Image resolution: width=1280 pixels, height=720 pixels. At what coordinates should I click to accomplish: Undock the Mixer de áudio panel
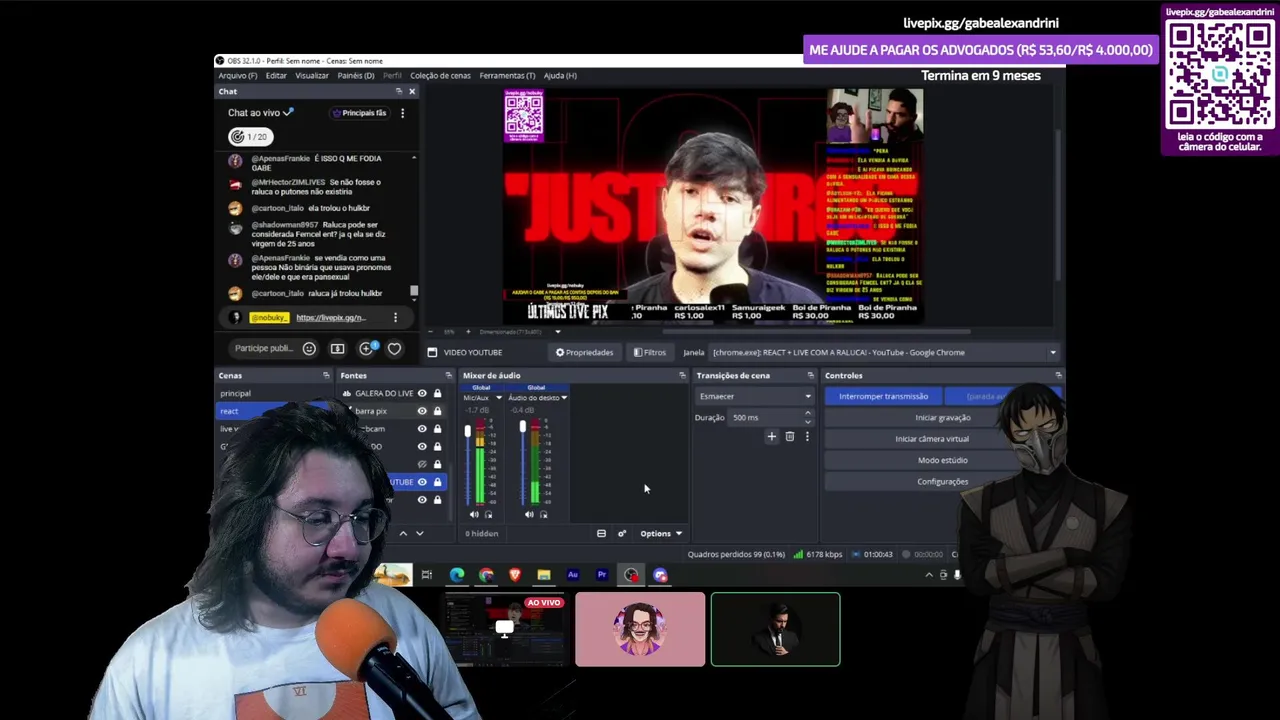(682, 375)
